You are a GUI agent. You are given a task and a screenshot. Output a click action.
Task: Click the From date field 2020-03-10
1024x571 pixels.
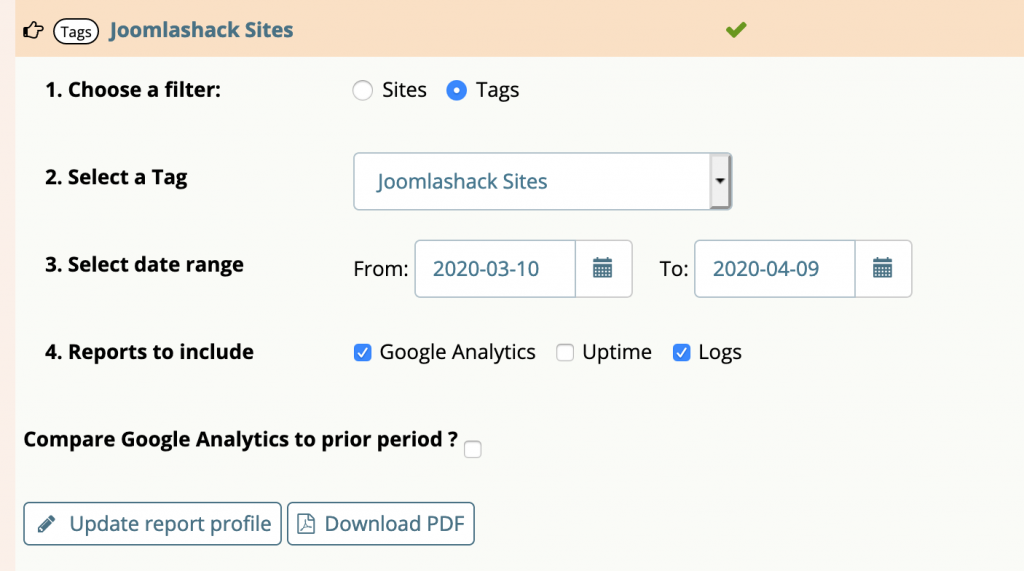tap(495, 269)
